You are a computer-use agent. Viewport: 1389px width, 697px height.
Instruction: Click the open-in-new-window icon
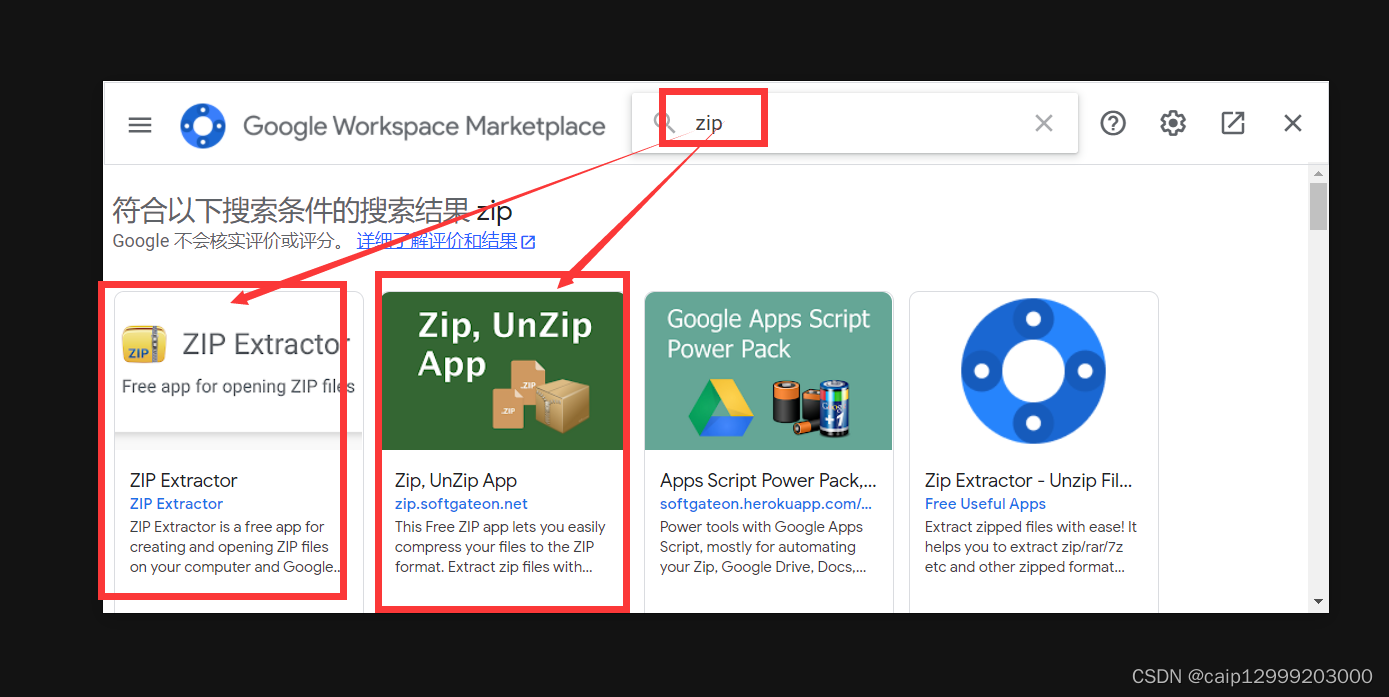click(1232, 122)
